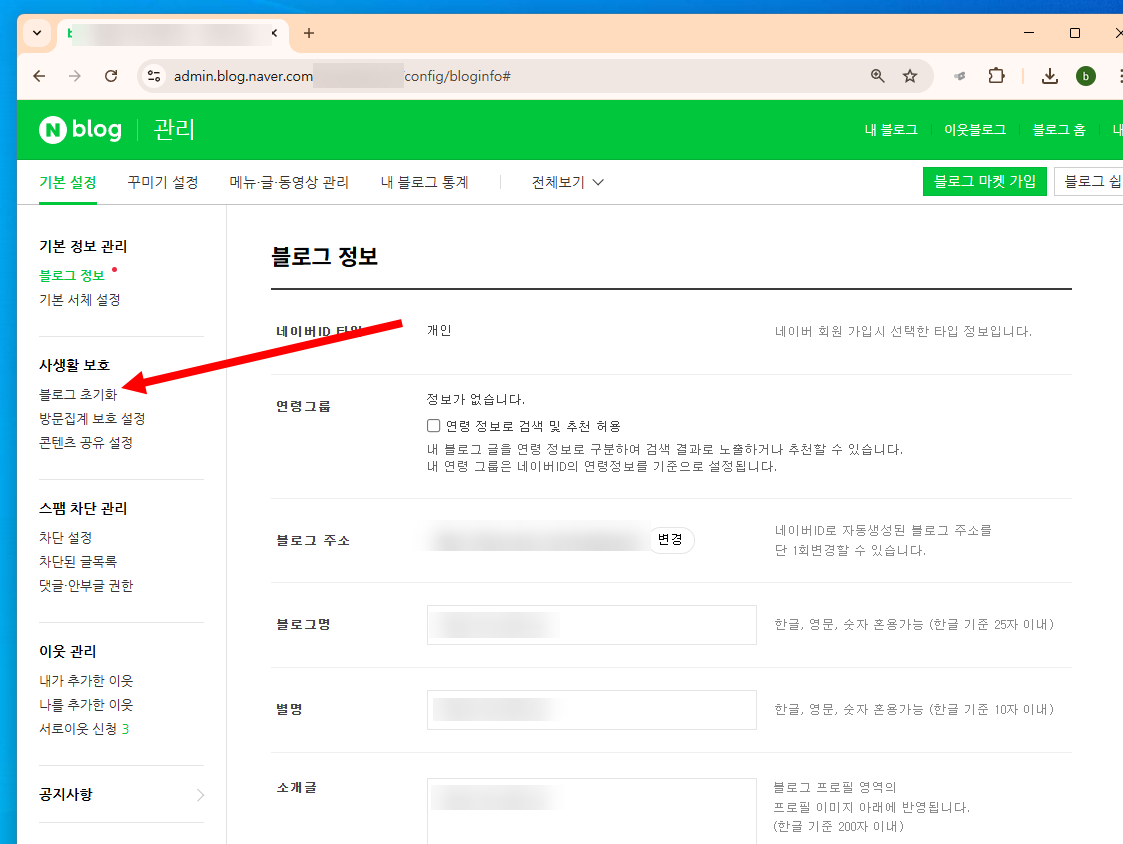Check 연령 정보로 검색 및 추천 허용

click(x=433, y=426)
